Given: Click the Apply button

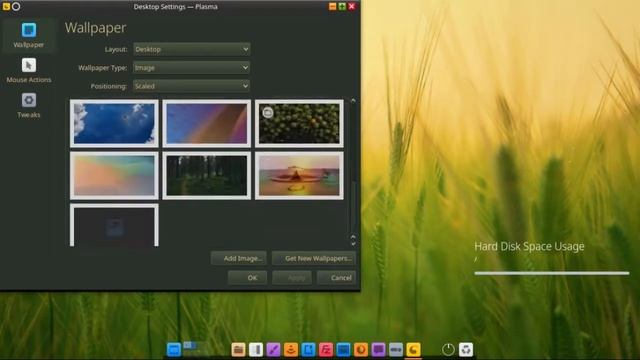Looking at the screenshot, I should [292, 278].
